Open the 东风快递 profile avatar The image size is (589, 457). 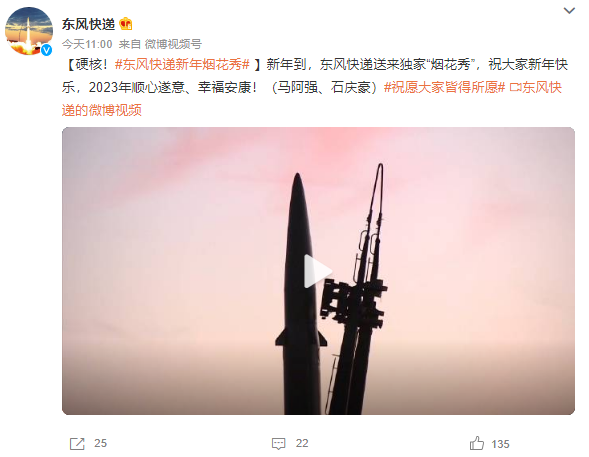tap(29, 31)
